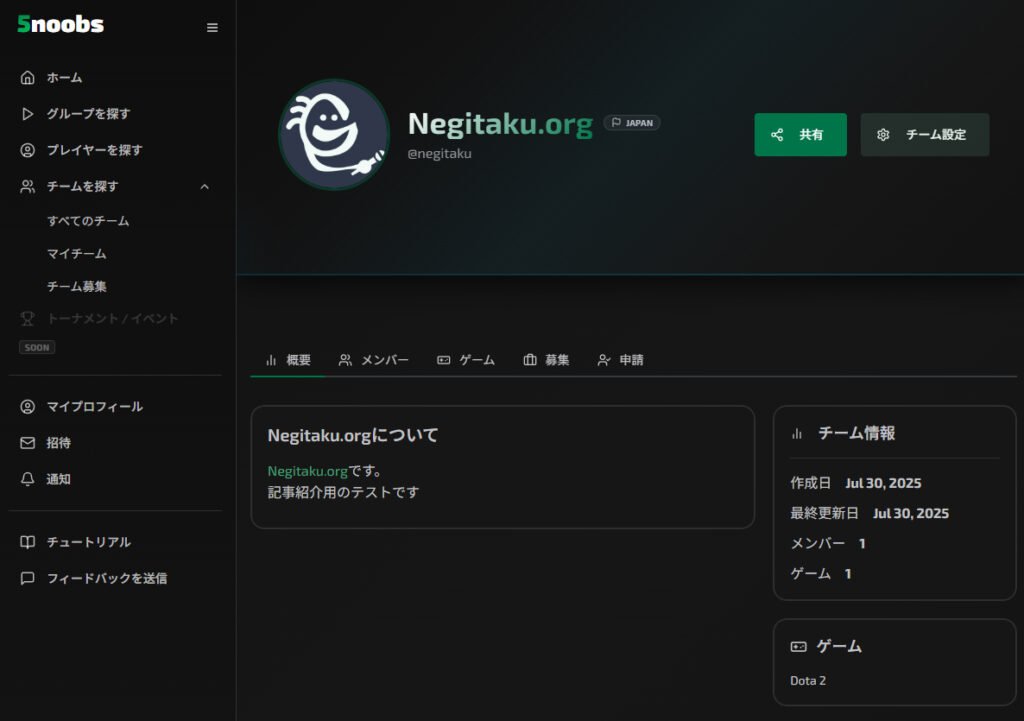Click the profile icon beside マイプロフィール
Image resolution: width=1024 pixels, height=721 pixels.
point(27,407)
